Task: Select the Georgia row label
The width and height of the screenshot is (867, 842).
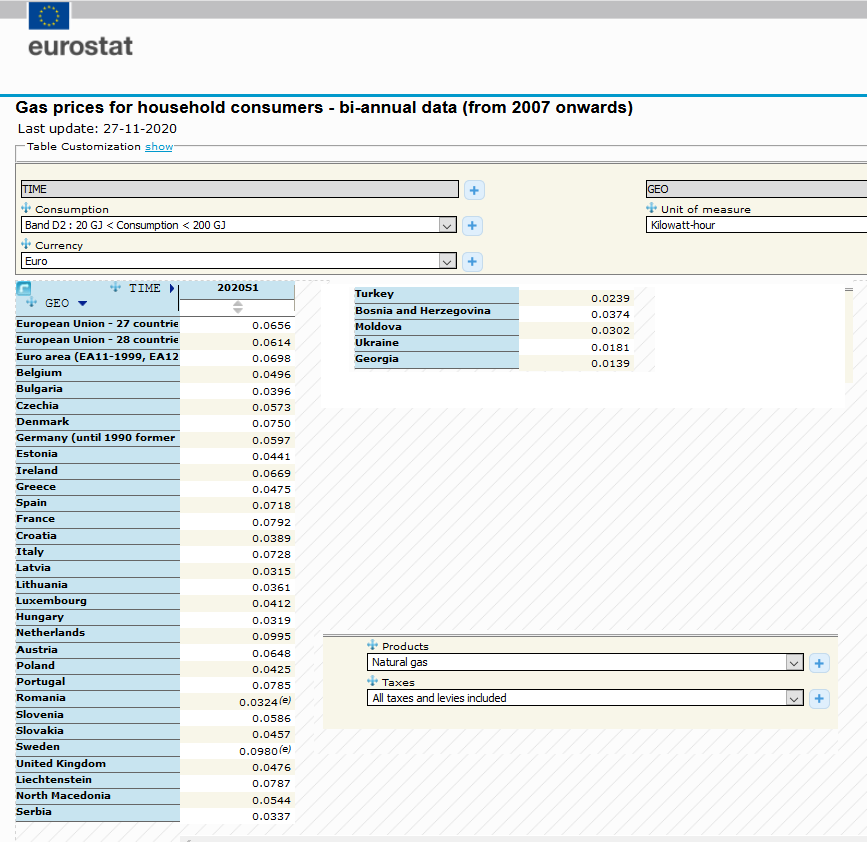Action: [x=436, y=359]
